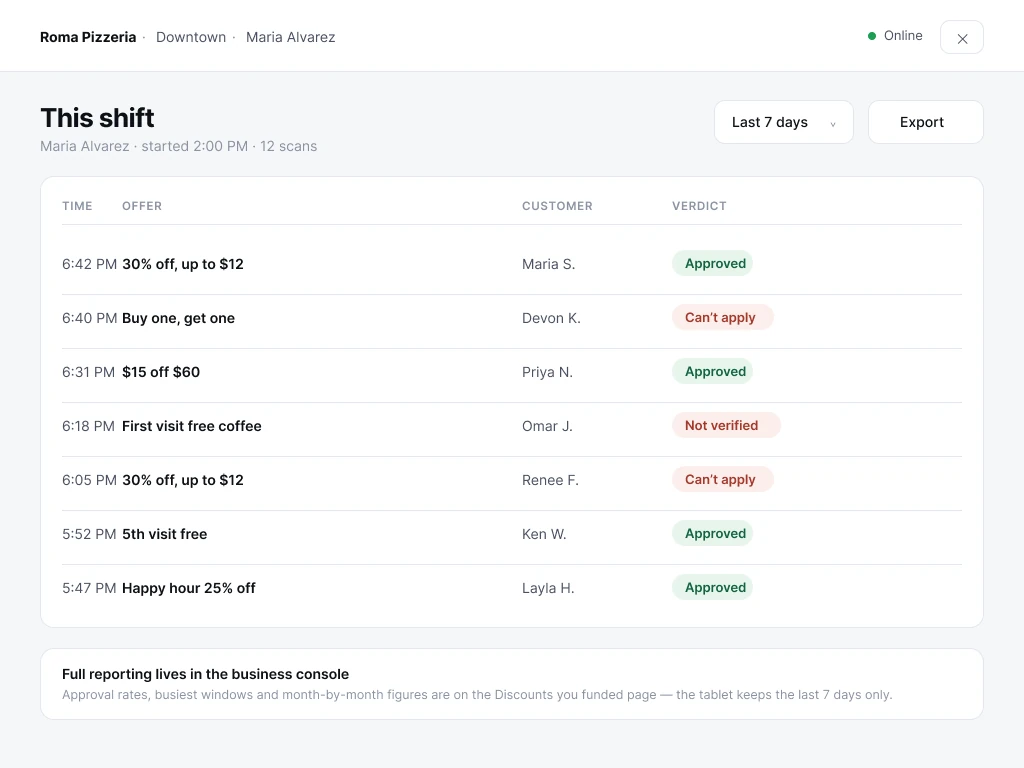Click customer Ken W.
This screenshot has height=768, width=1024.
click(544, 534)
